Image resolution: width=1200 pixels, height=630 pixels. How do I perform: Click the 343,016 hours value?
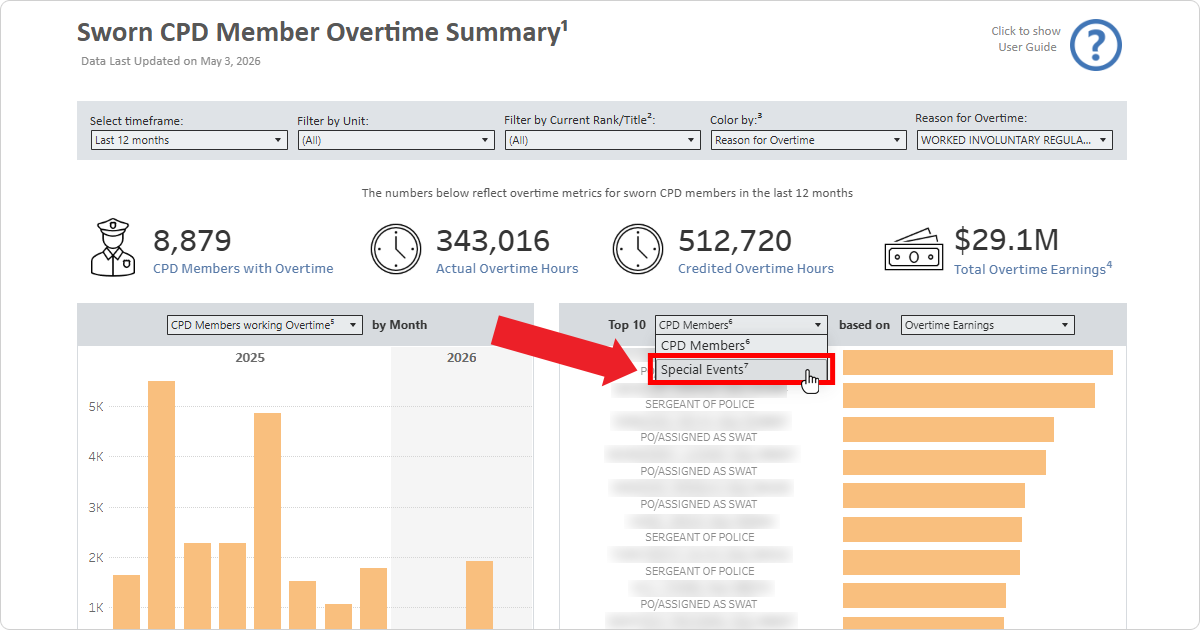[x=493, y=241]
